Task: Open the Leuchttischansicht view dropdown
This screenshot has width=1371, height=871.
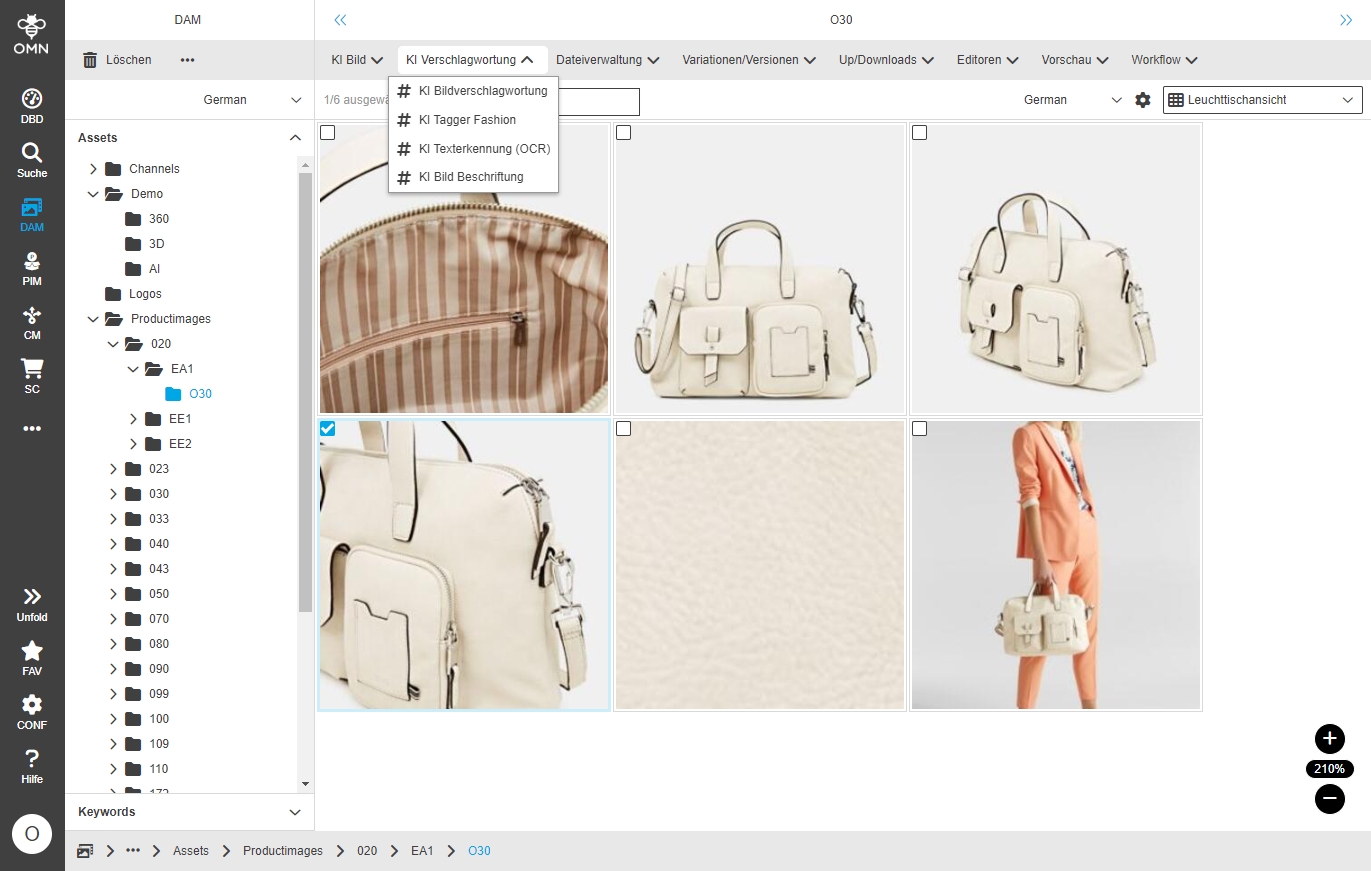Action: click(1262, 100)
